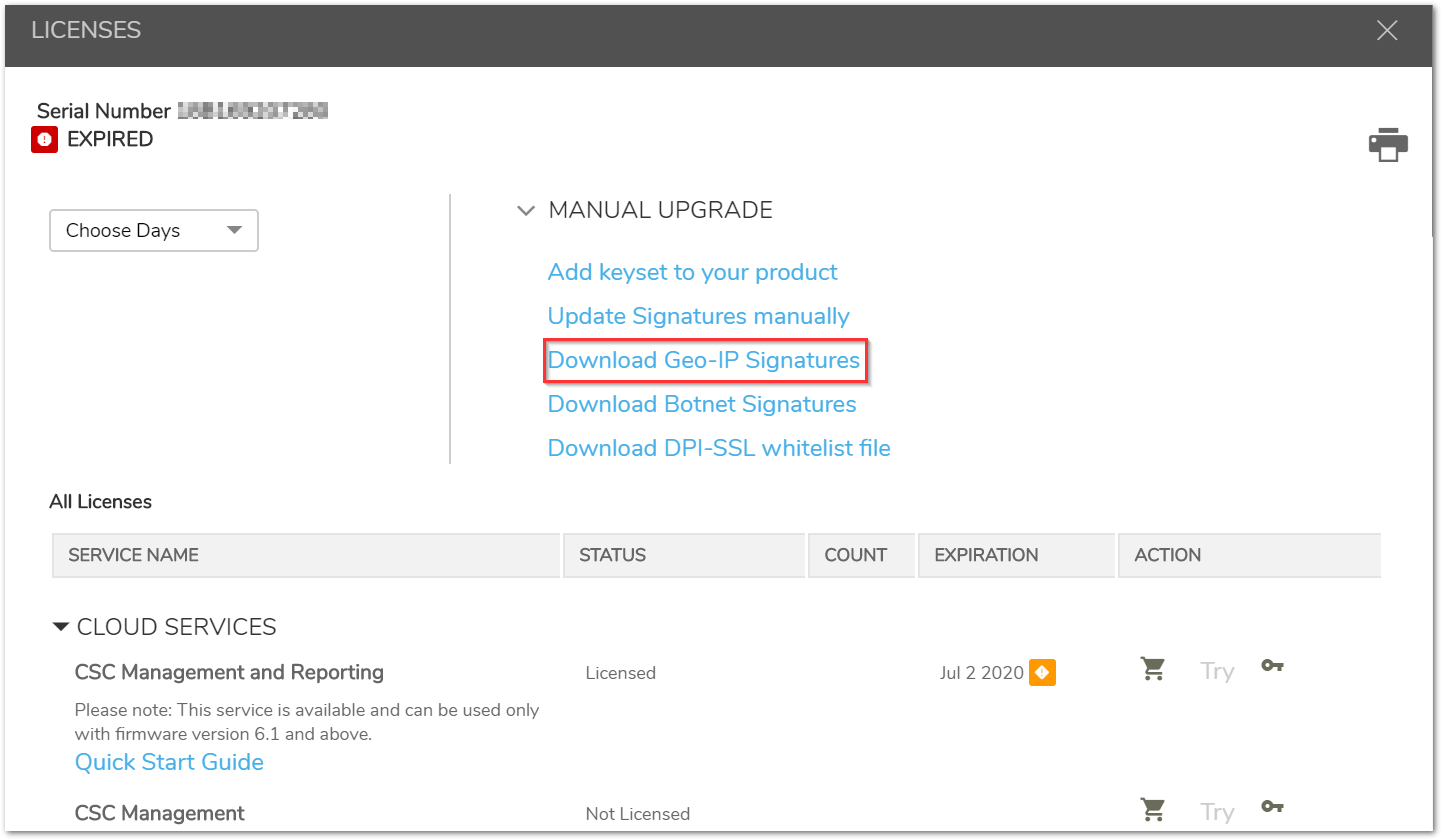Screen dimensions: 1442x840
Task: Click key icon for CSC Management and Reporting
Action: pyautogui.click(x=1272, y=666)
